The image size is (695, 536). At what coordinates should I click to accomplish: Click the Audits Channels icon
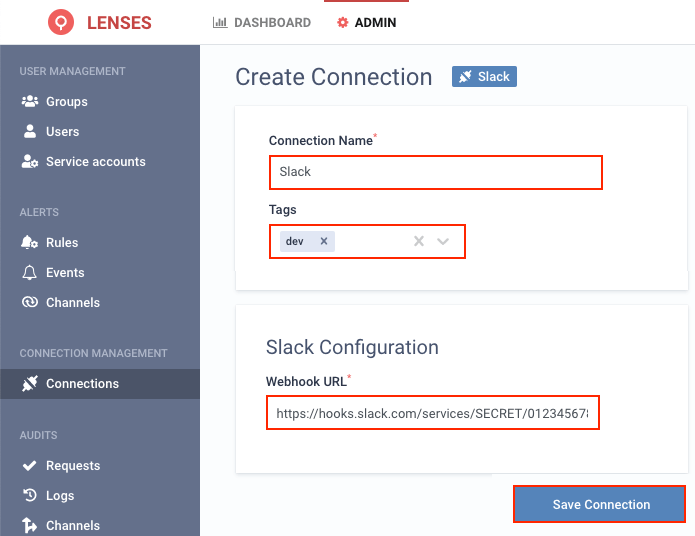[x=30, y=525]
